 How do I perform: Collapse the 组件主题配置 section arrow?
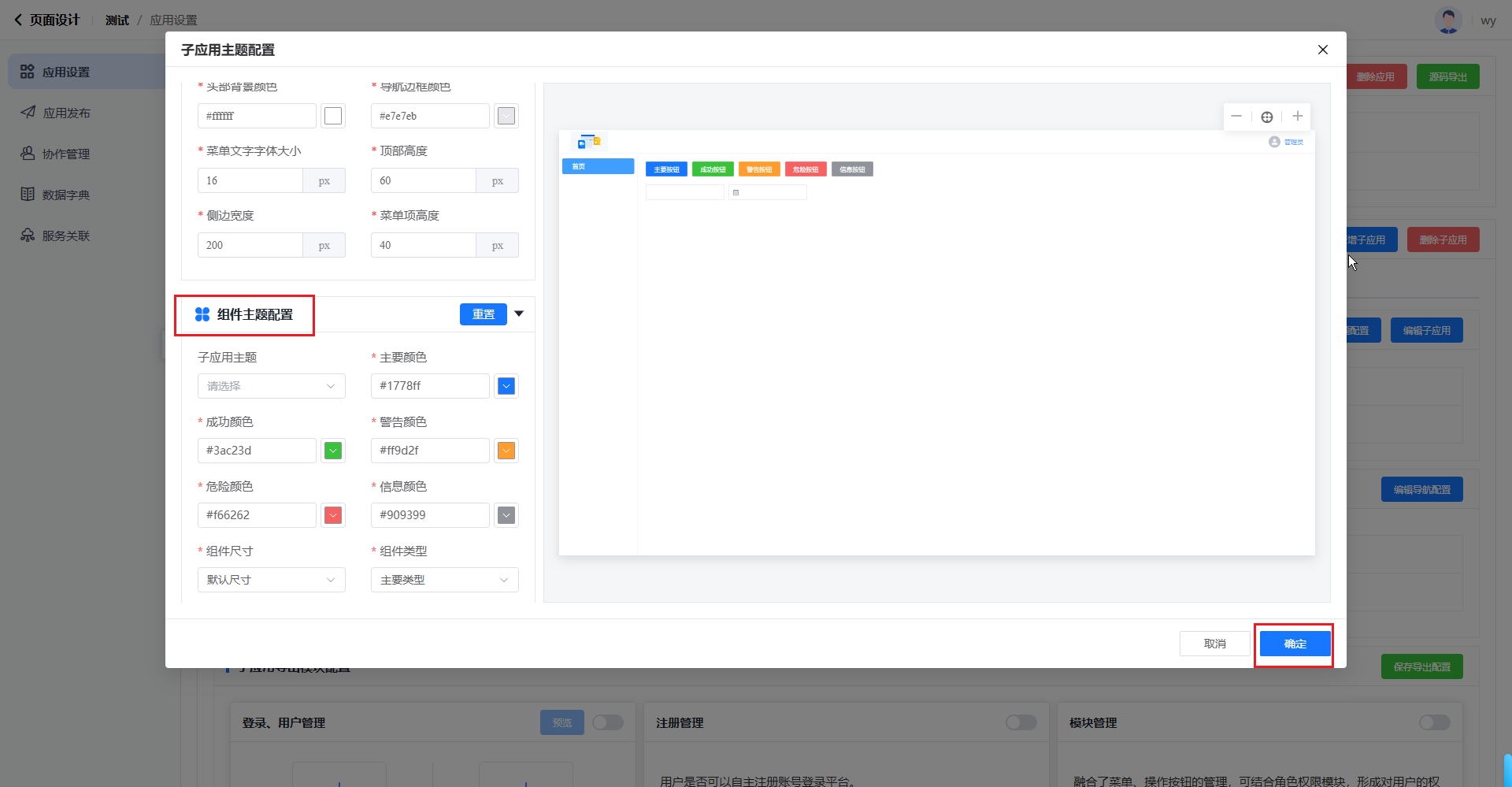pyautogui.click(x=519, y=314)
